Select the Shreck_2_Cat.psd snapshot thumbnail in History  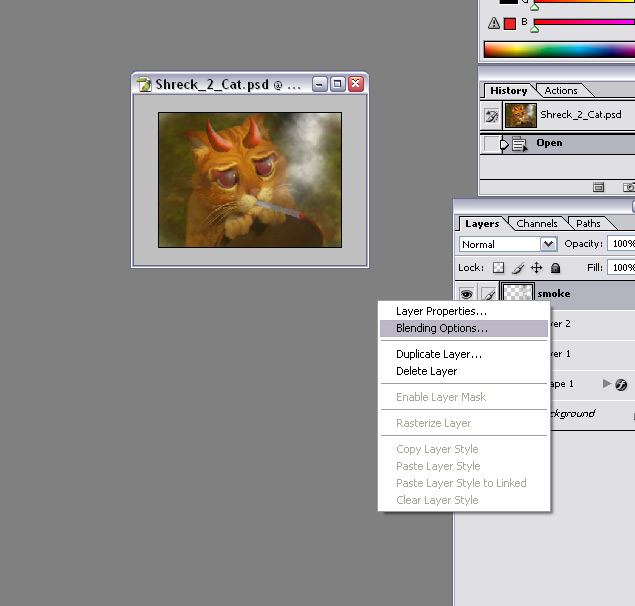[x=521, y=115]
